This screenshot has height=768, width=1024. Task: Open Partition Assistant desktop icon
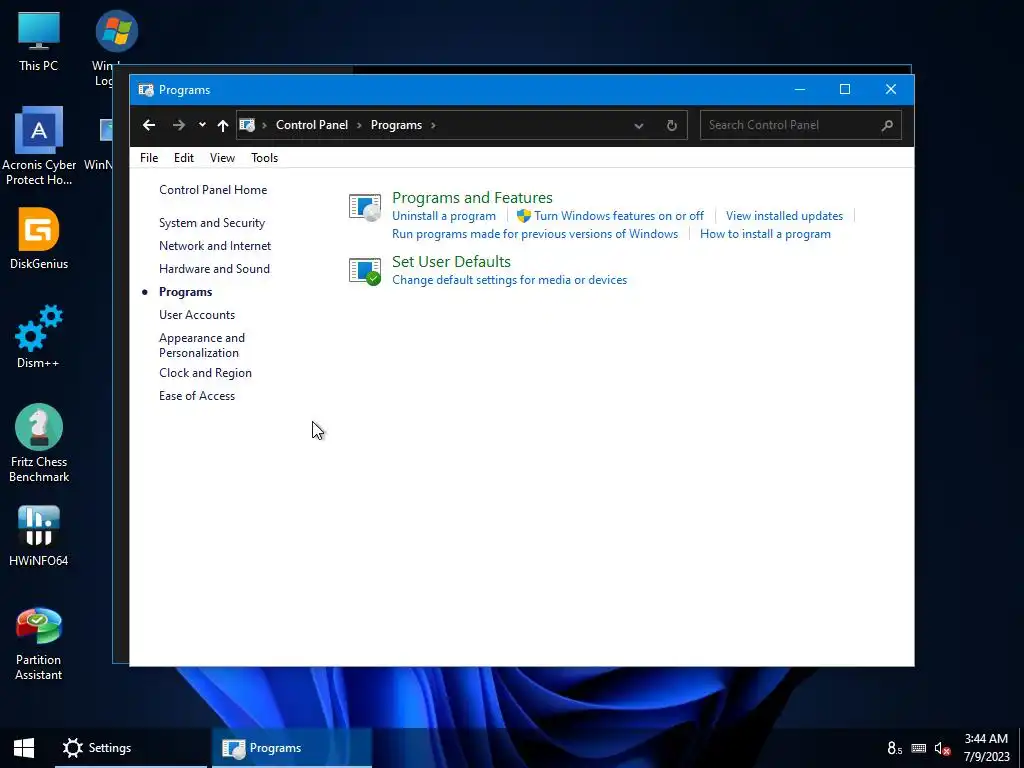pos(39,644)
